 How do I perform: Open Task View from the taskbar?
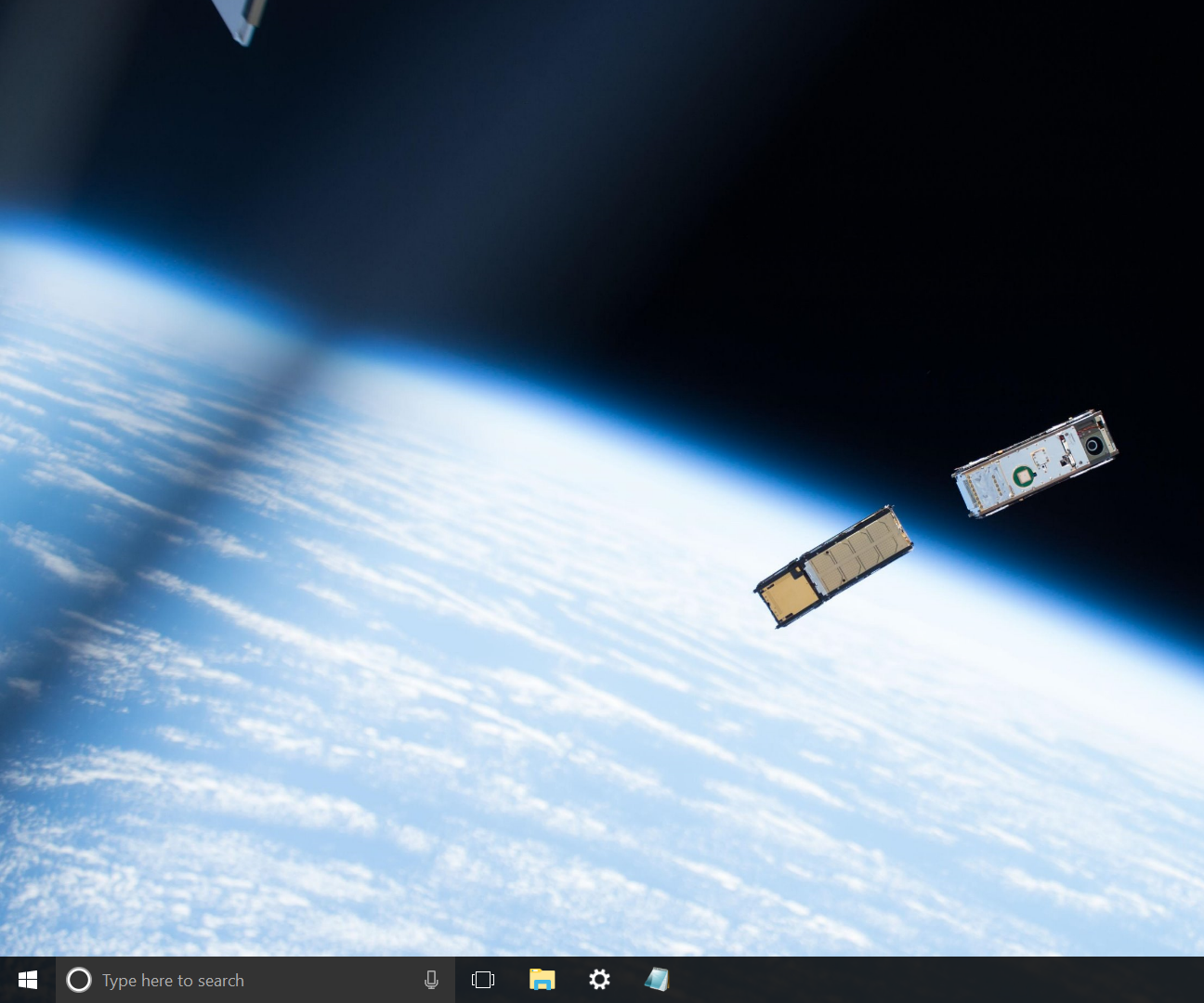pyautogui.click(x=483, y=980)
